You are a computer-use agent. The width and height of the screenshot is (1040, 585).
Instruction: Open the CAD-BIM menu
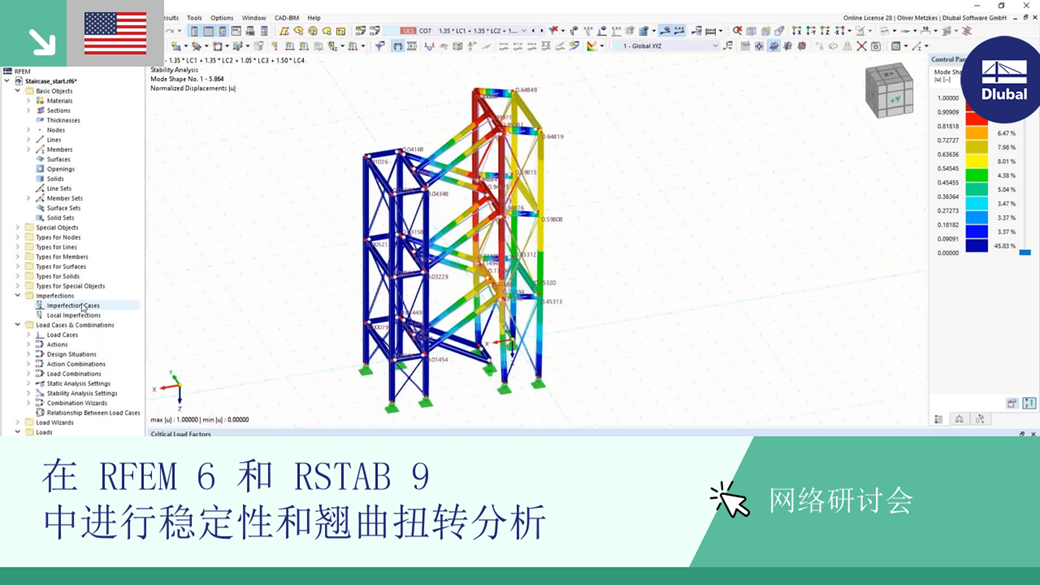point(287,18)
